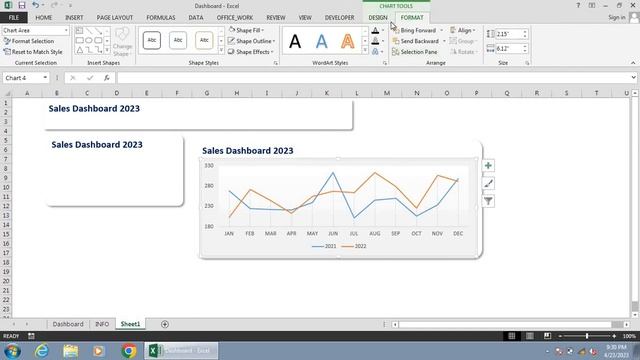
Task: Switch to the INSERT tab
Action: pos(74,18)
